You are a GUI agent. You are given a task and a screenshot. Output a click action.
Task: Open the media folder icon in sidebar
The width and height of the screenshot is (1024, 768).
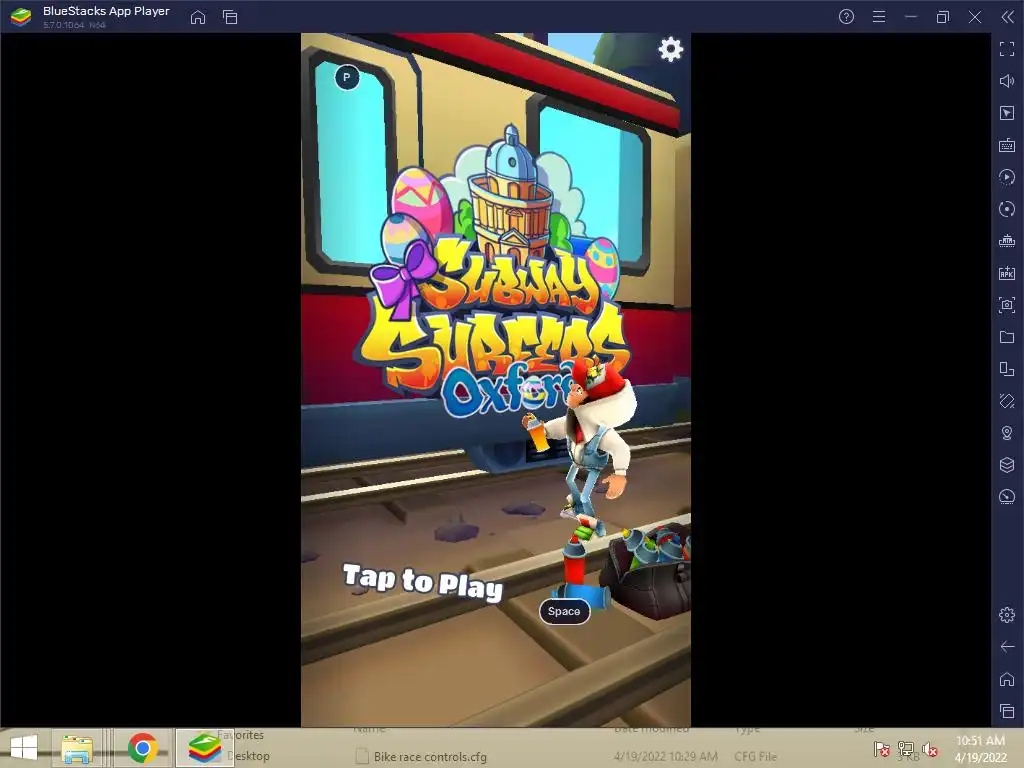click(x=1007, y=337)
